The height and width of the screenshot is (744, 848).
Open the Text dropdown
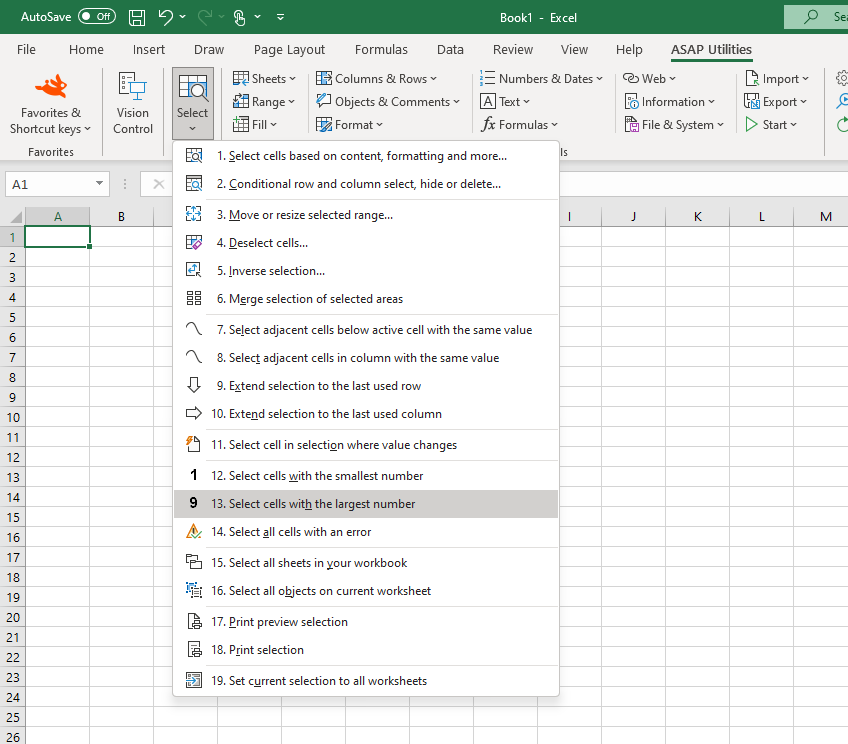[x=505, y=102]
